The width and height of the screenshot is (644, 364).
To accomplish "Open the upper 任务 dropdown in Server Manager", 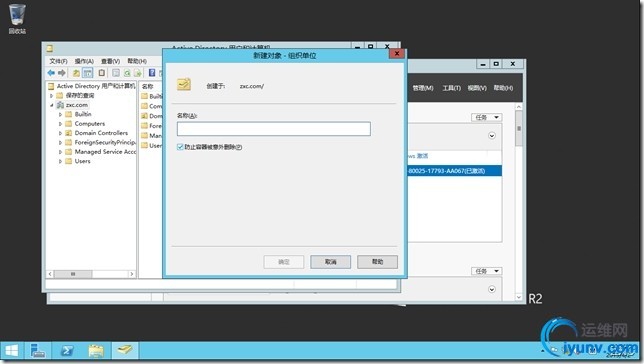I will 486,117.
